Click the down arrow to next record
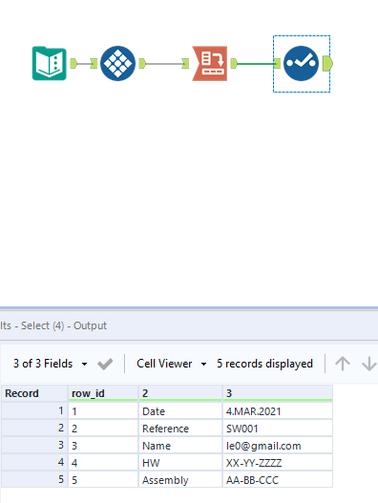The height and width of the screenshot is (503, 378). pyautogui.click(x=369, y=364)
